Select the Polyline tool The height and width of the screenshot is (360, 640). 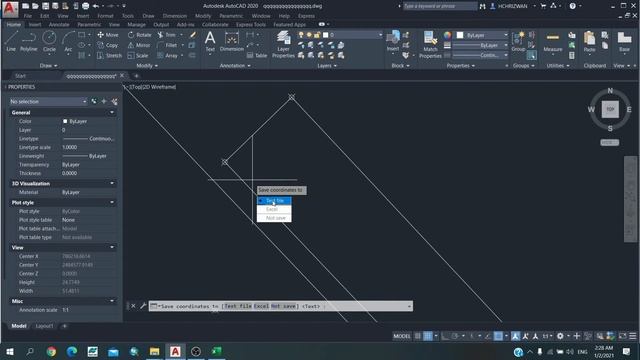point(29,41)
